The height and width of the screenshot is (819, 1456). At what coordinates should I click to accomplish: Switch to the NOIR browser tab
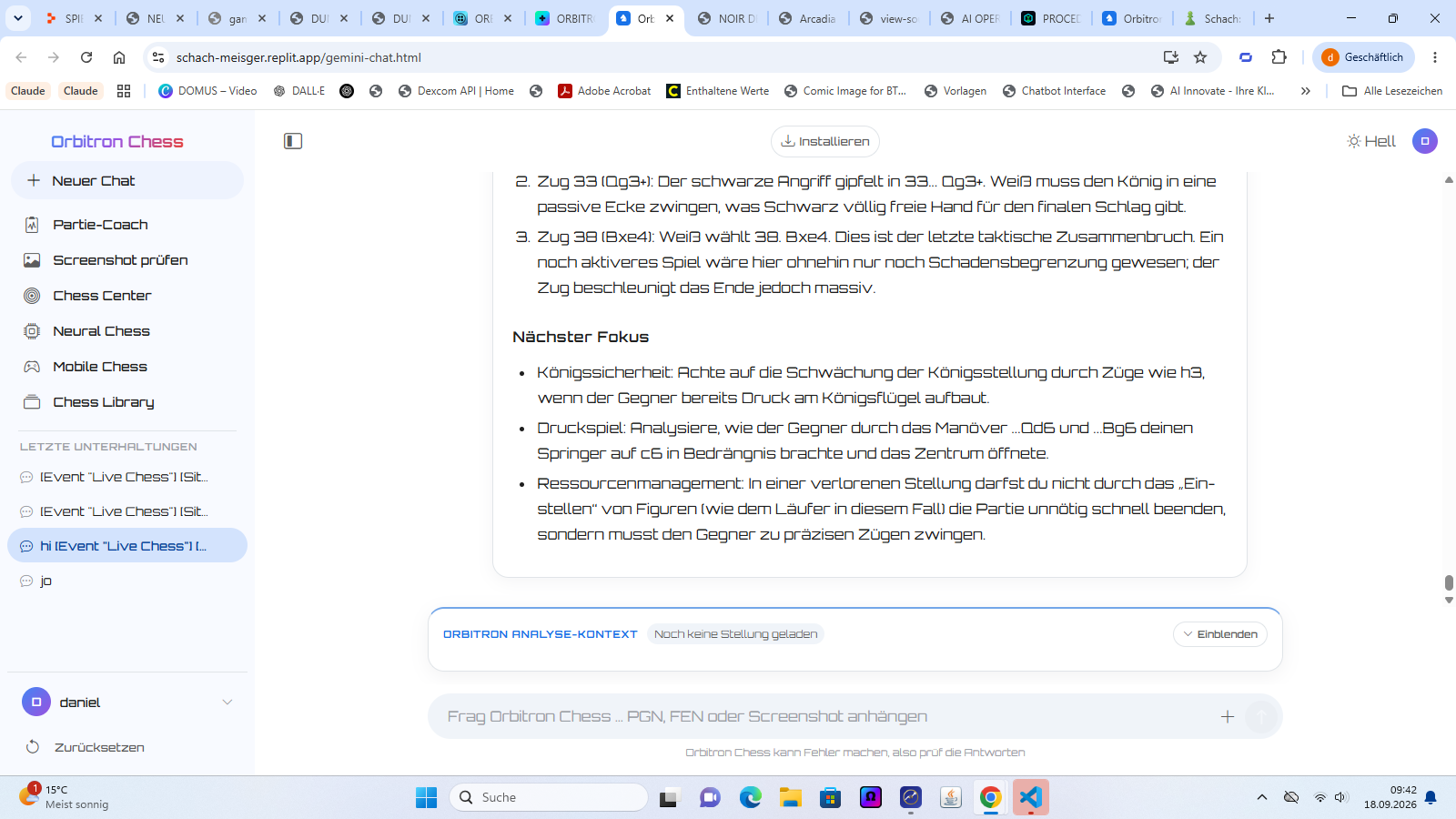tap(726, 18)
